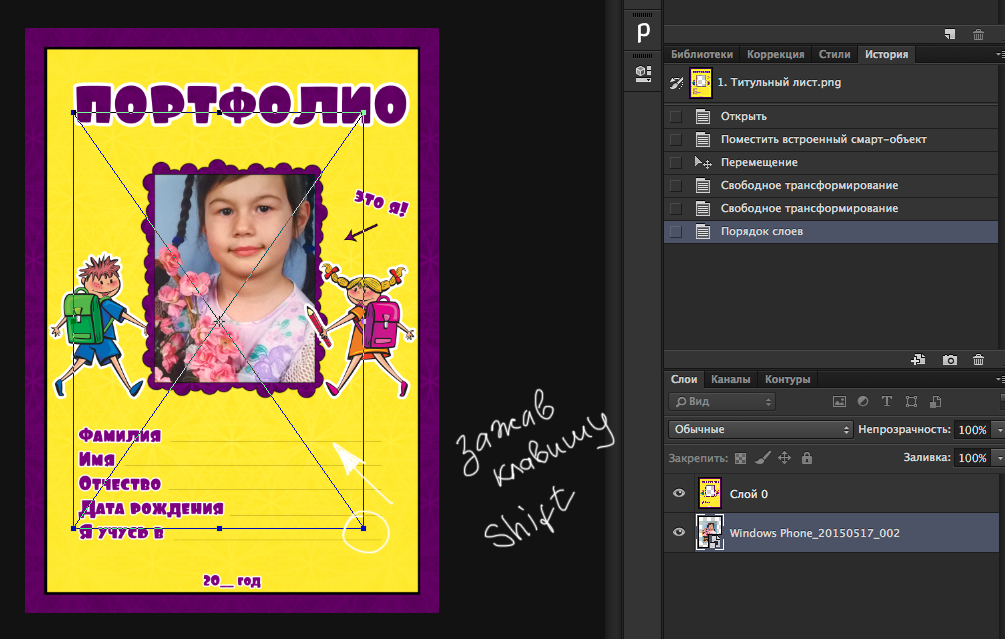1005x639 pixels.
Task: Set history brush source at Открыть state
Action: [676, 116]
